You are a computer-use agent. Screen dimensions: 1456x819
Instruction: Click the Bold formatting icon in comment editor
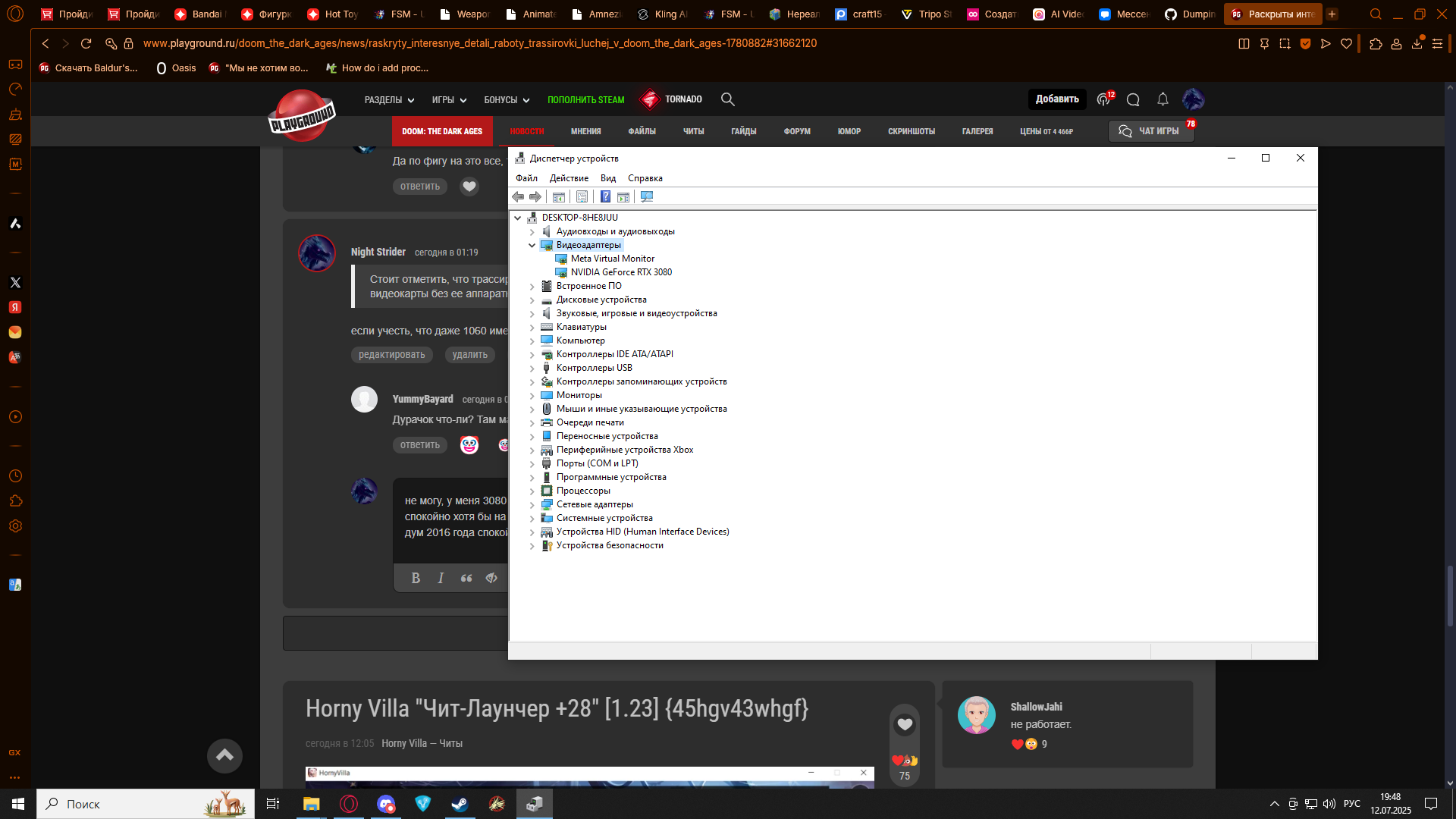(416, 578)
